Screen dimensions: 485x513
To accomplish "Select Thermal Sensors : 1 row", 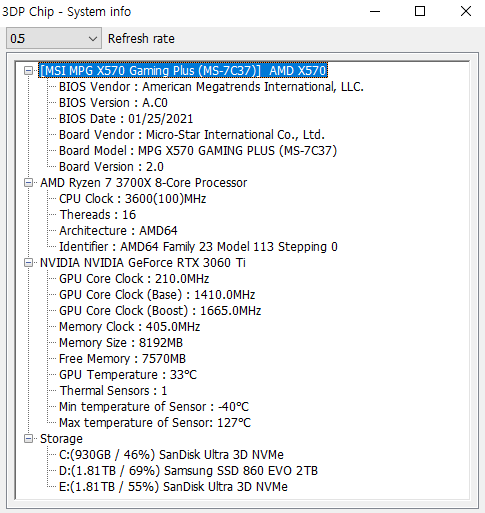I will [113, 391].
